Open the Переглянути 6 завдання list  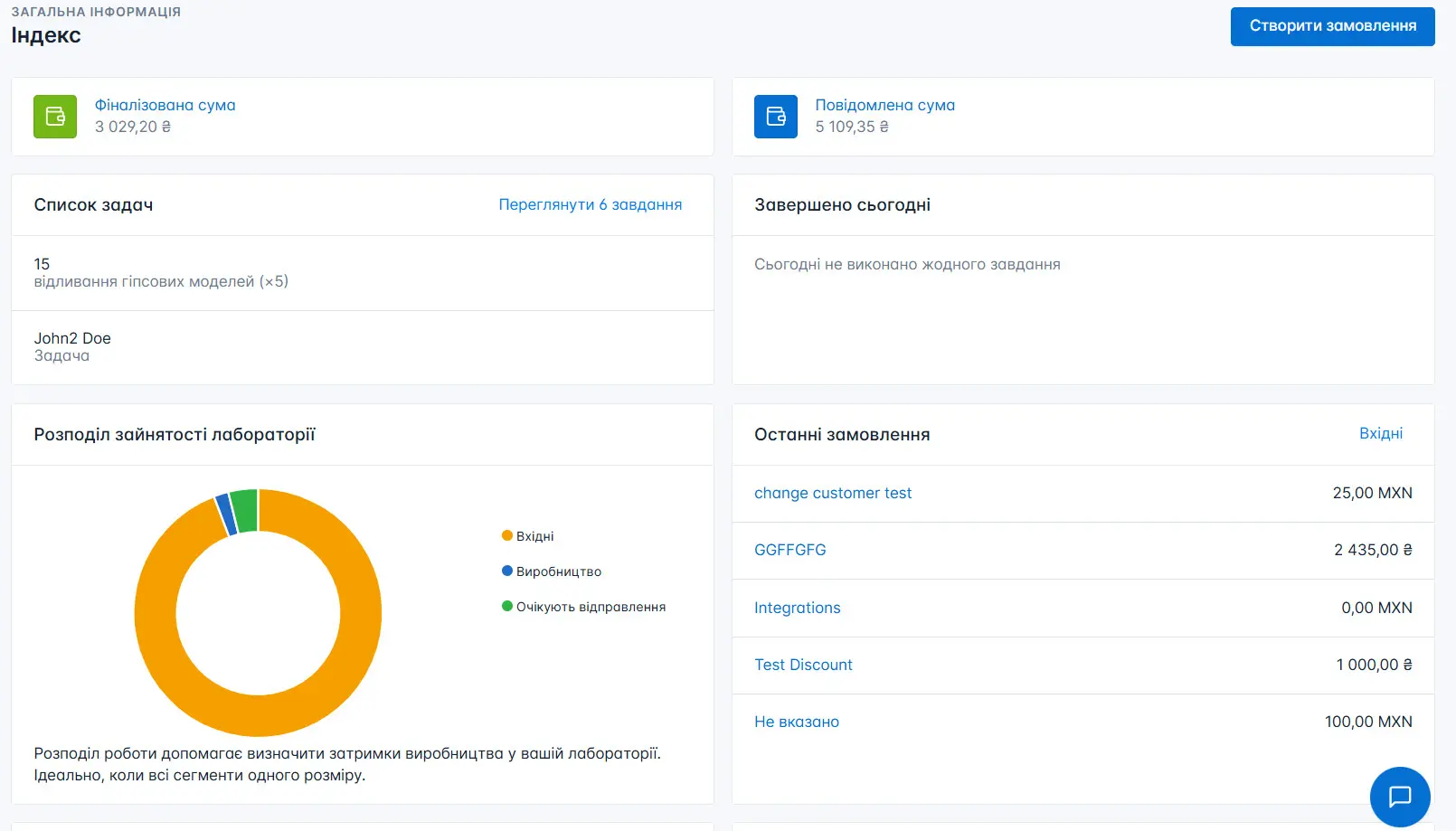591,204
